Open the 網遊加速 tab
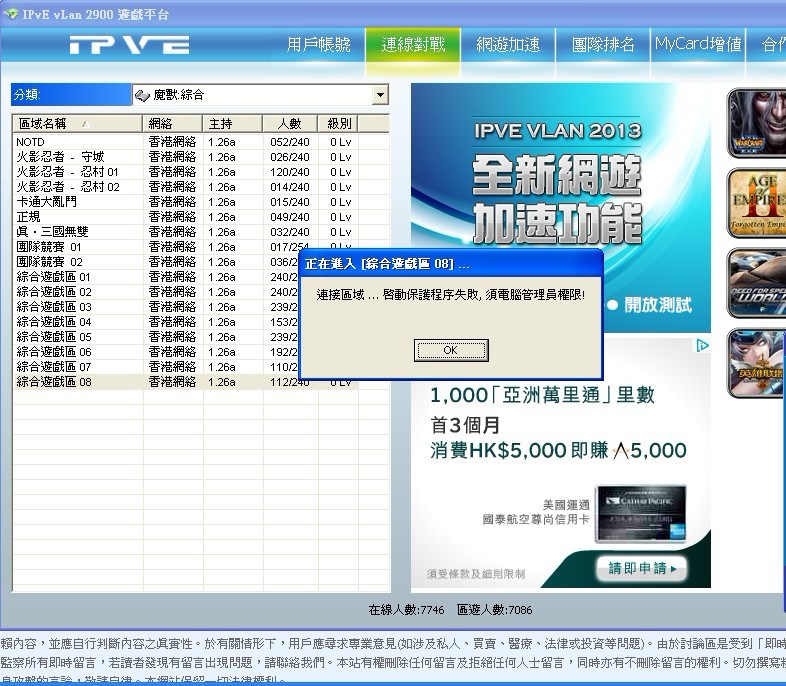This screenshot has width=786, height=686. click(x=508, y=45)
